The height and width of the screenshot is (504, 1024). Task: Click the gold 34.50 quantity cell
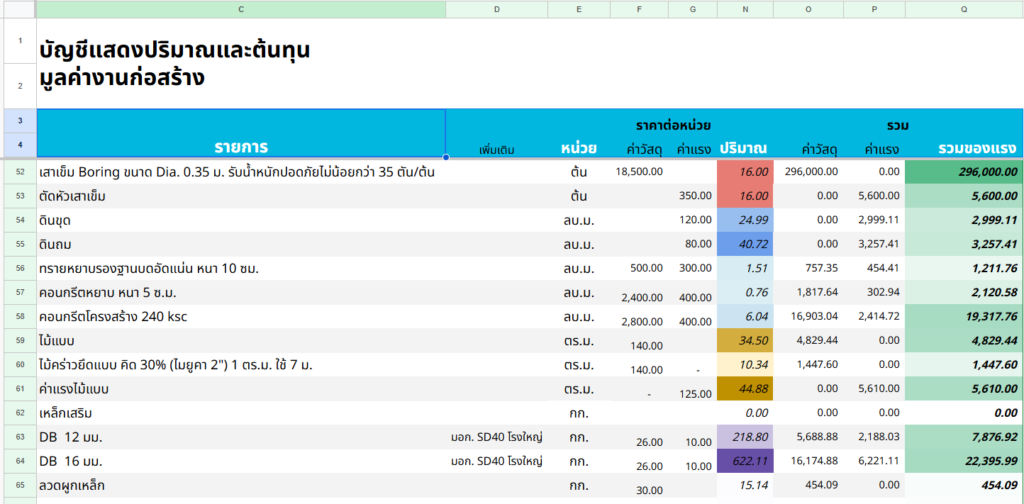pos(745,341)
